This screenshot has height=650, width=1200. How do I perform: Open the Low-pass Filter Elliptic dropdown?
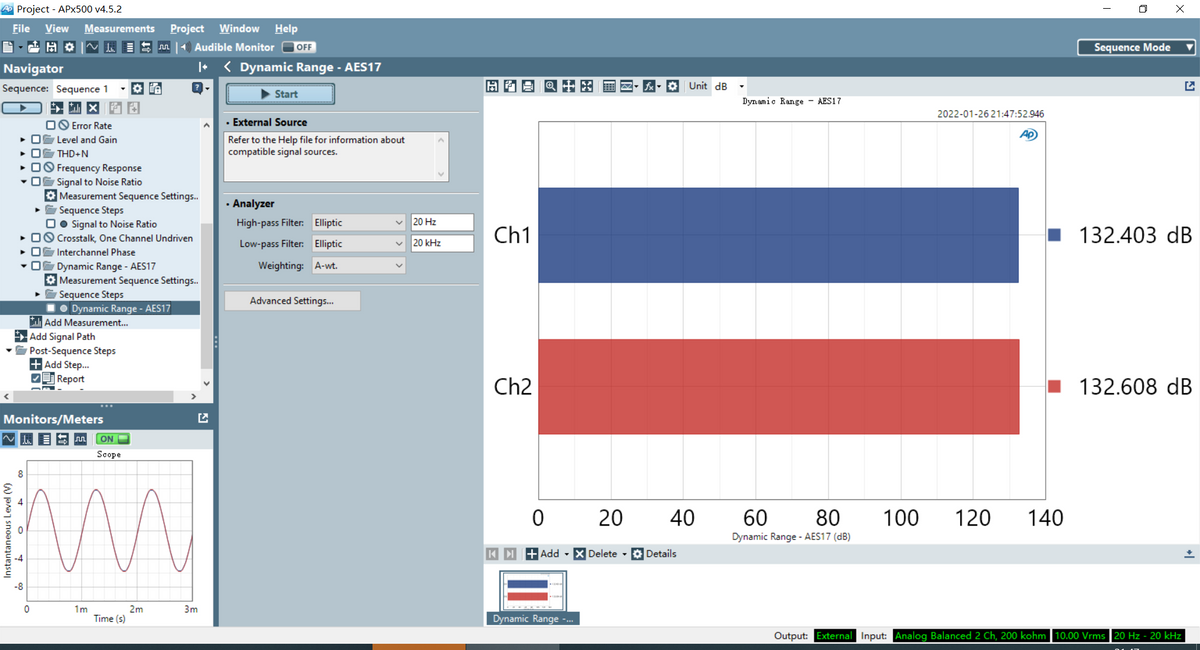click(359, 244)
